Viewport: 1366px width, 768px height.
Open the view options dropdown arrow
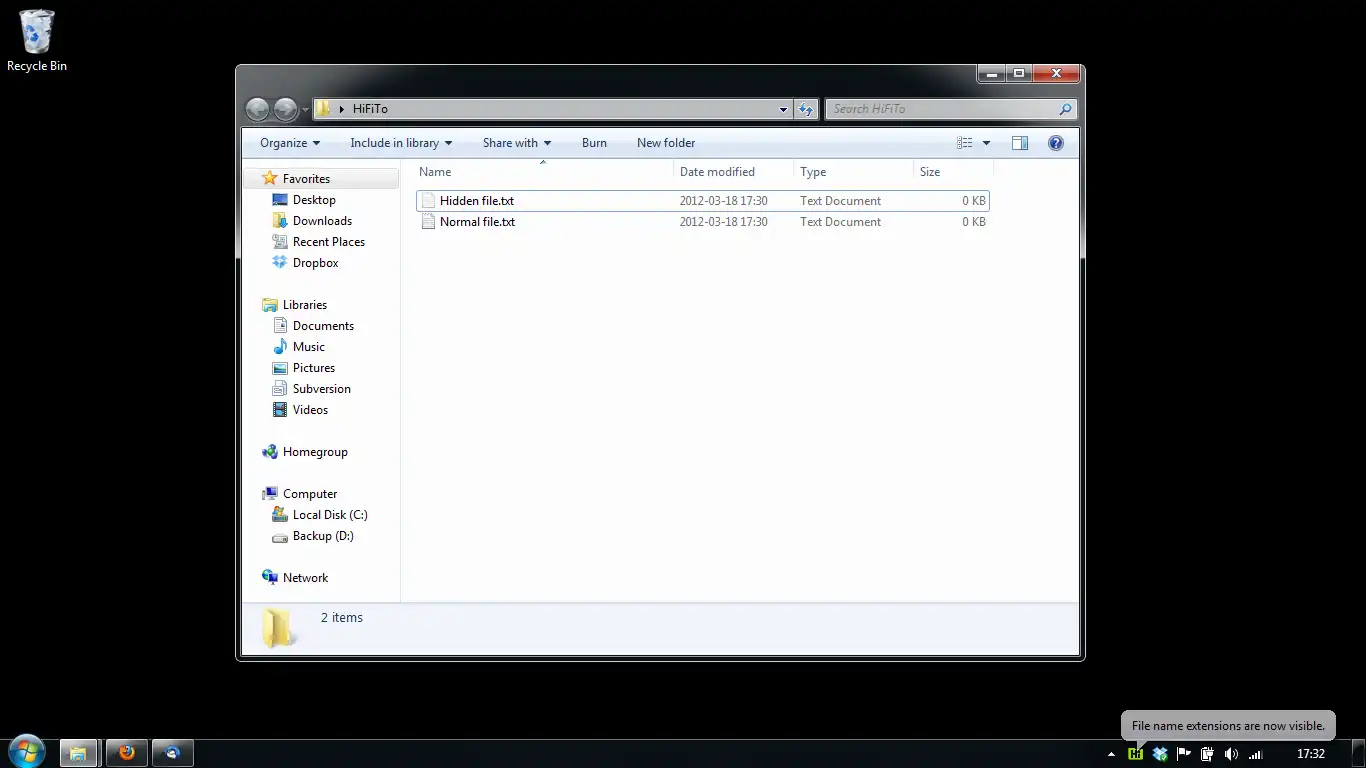tap(986, 143)
